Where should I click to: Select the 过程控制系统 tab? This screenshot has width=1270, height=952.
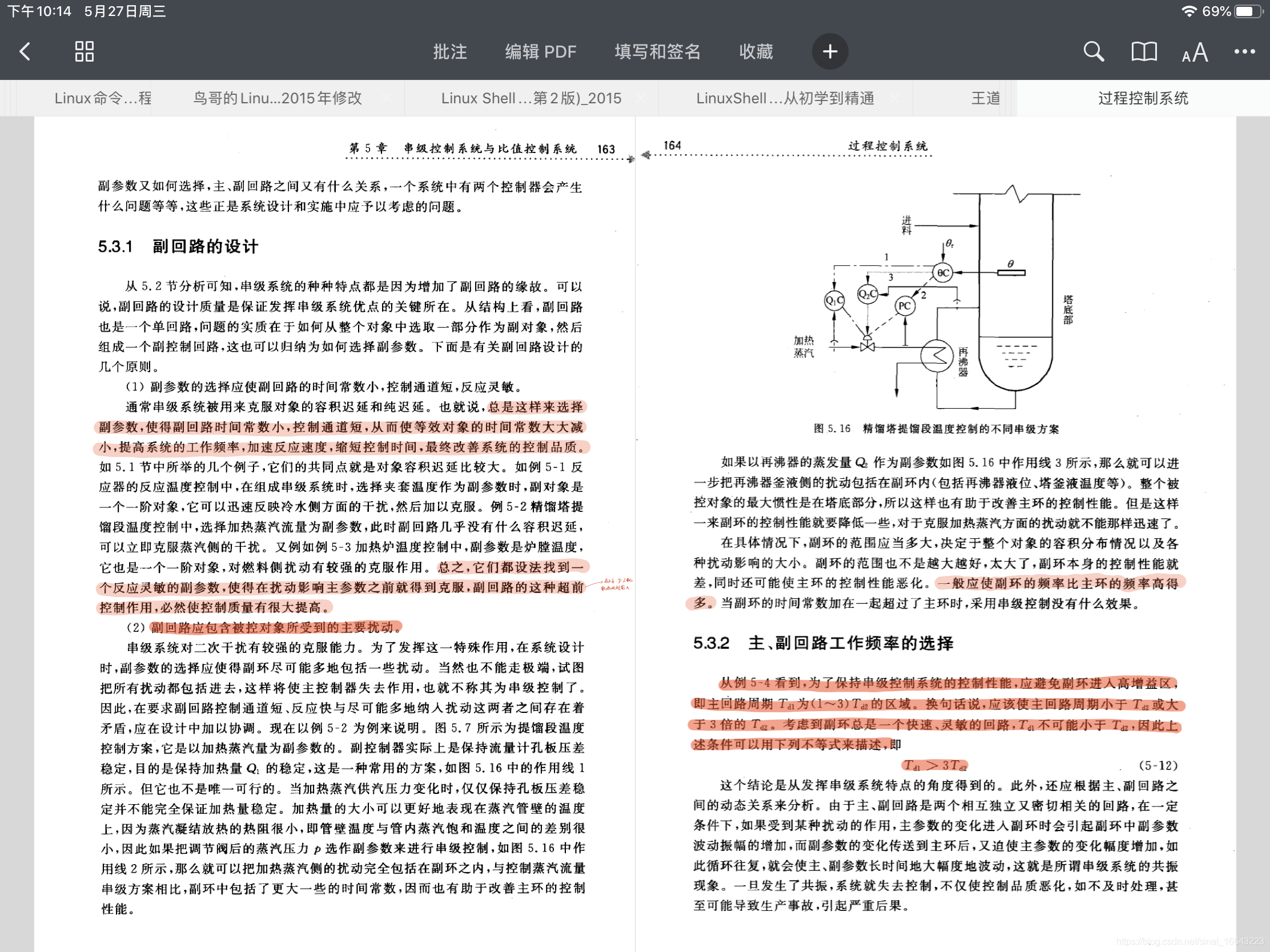click(1143, 98)
